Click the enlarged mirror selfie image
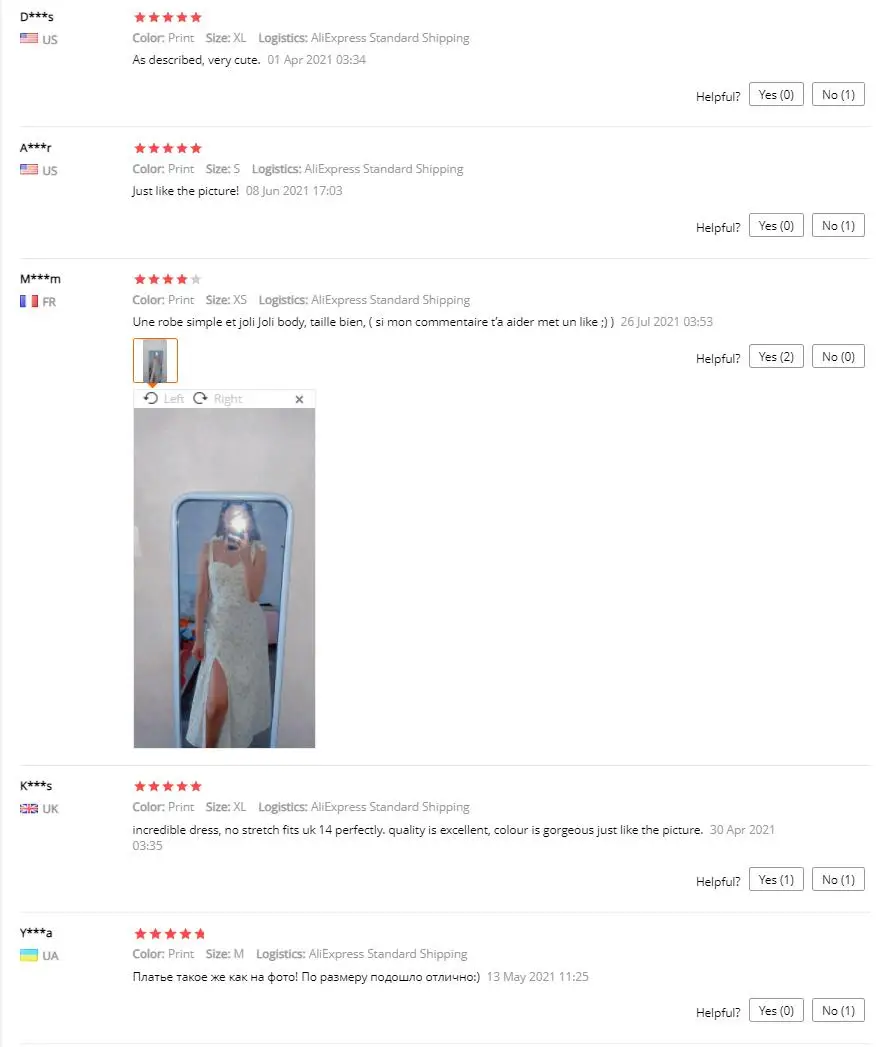 pyautogui.click(x=224, y=578)
